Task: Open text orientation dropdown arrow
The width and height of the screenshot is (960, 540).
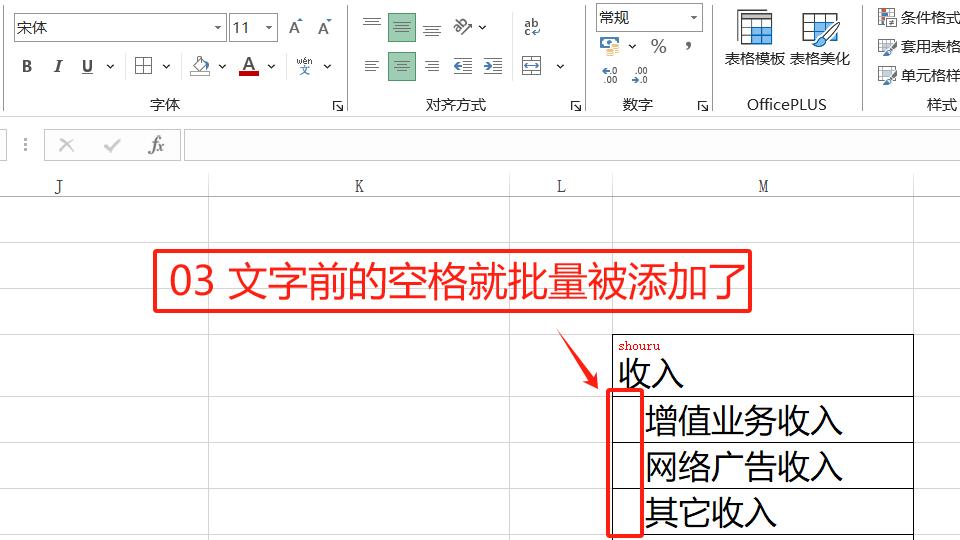Action: (x=482, y=27)
